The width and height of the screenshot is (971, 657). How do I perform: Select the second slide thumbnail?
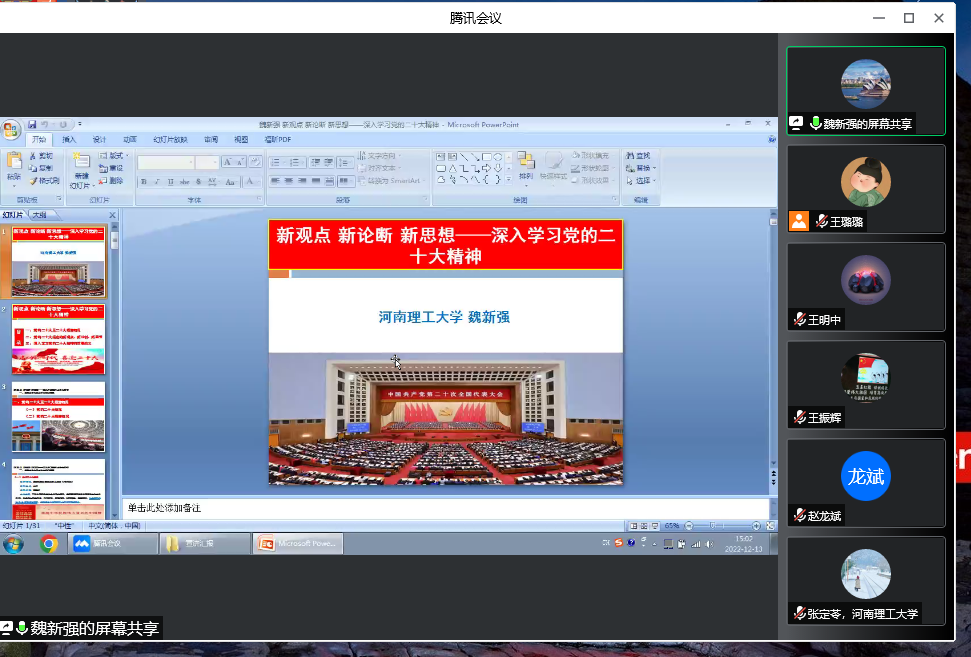click(58, 341)
